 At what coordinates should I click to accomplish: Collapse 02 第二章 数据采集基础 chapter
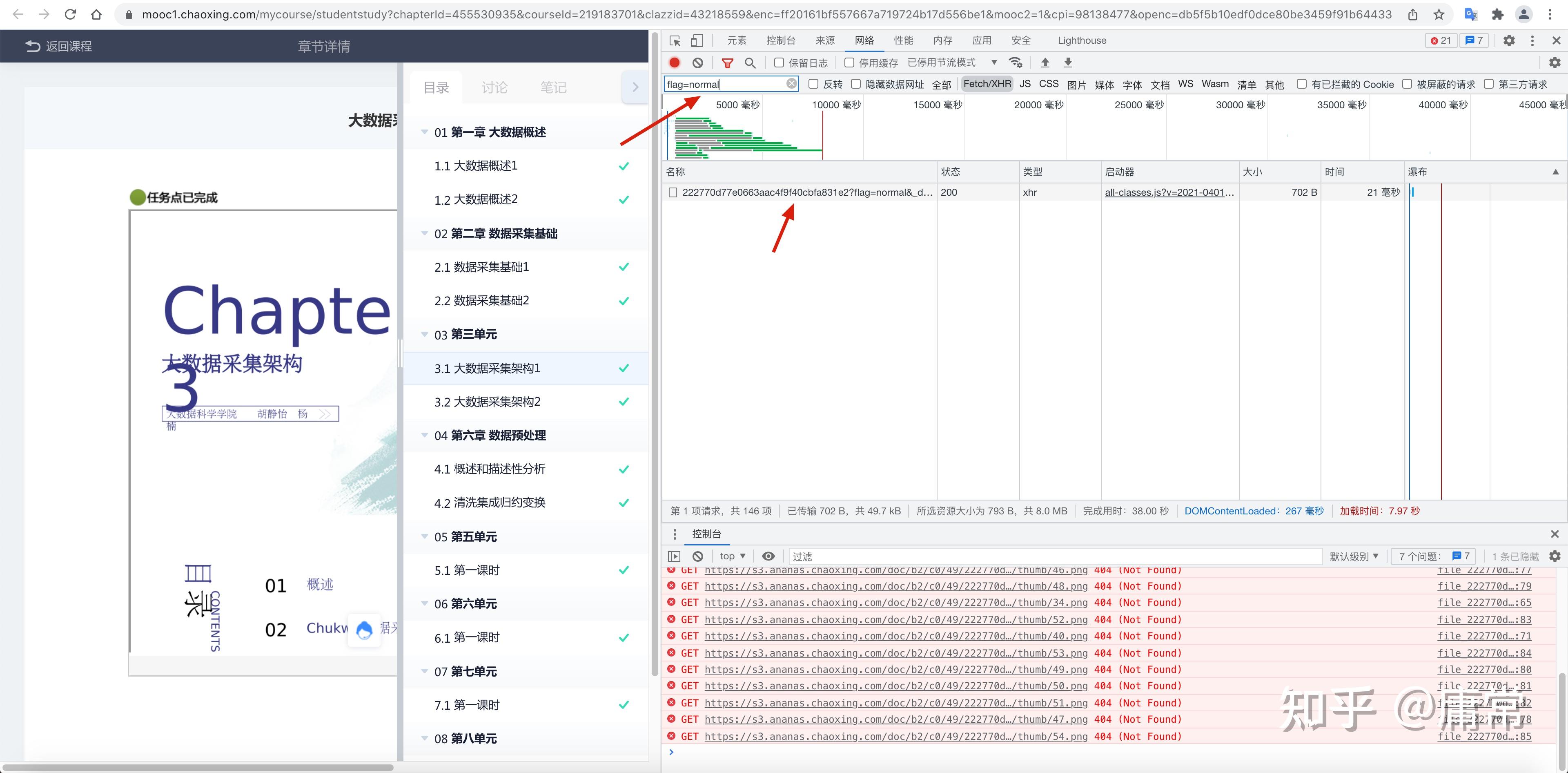(x=425, y=233)
